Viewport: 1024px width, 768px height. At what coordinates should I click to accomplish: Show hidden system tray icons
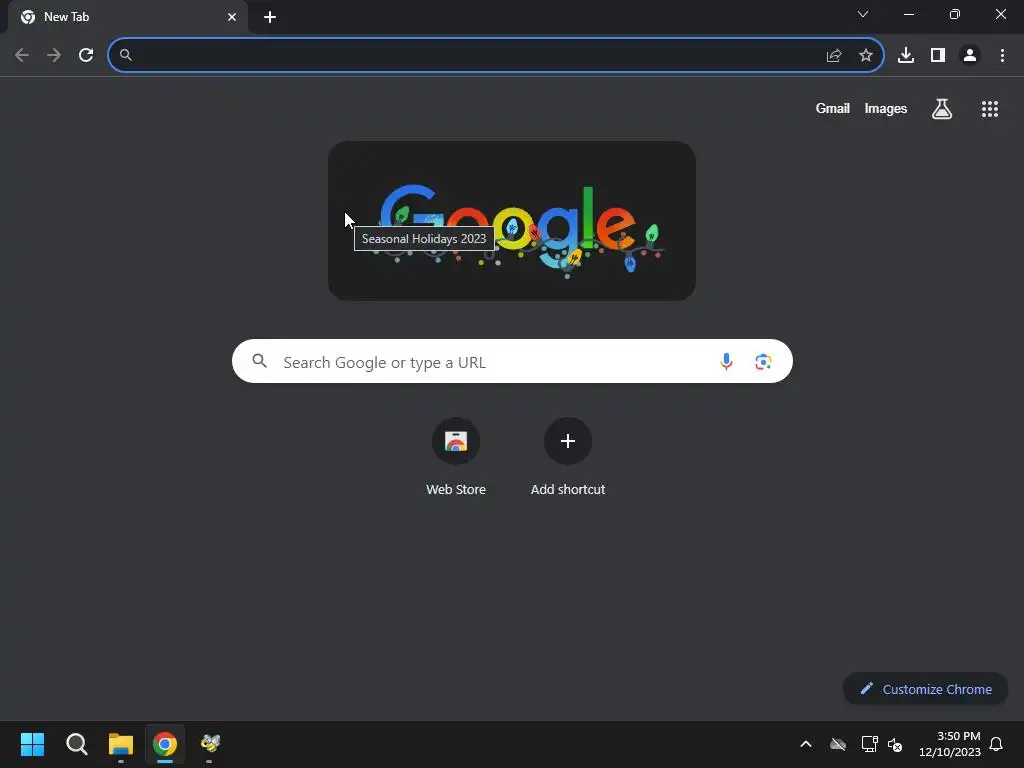click(x=806, y=744)
